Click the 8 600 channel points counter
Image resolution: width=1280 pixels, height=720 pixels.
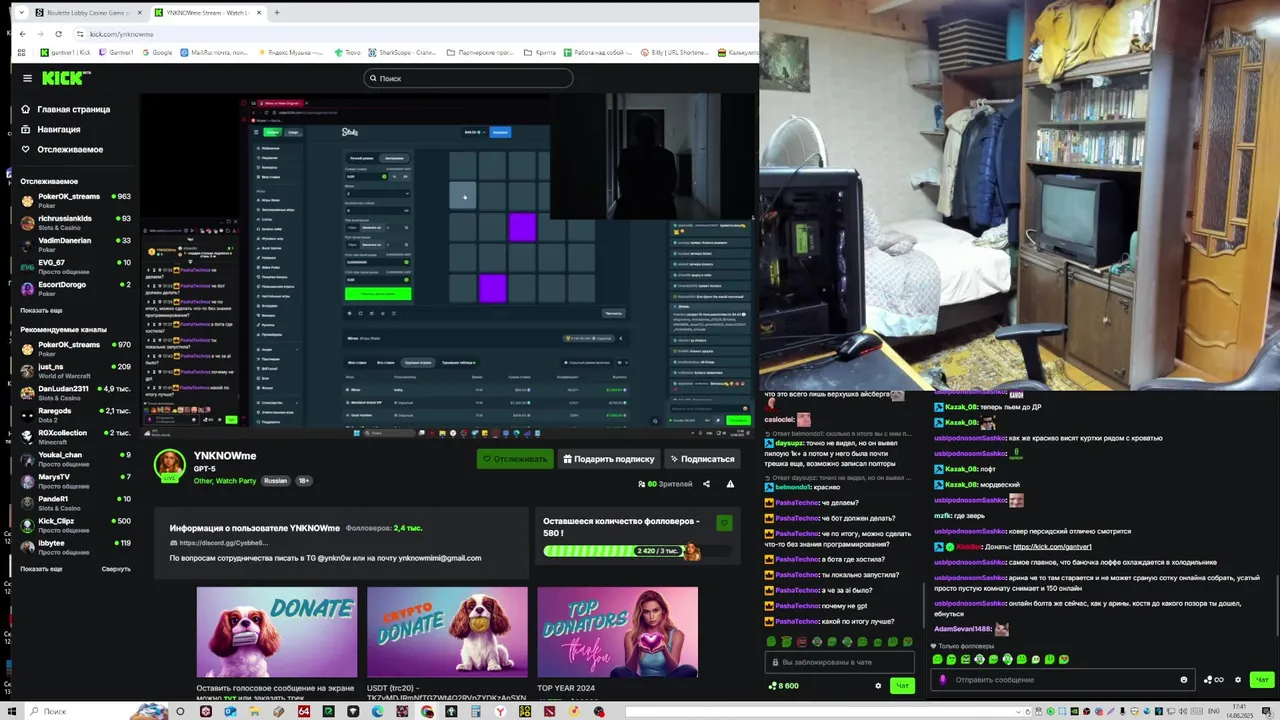click(783, 686)
